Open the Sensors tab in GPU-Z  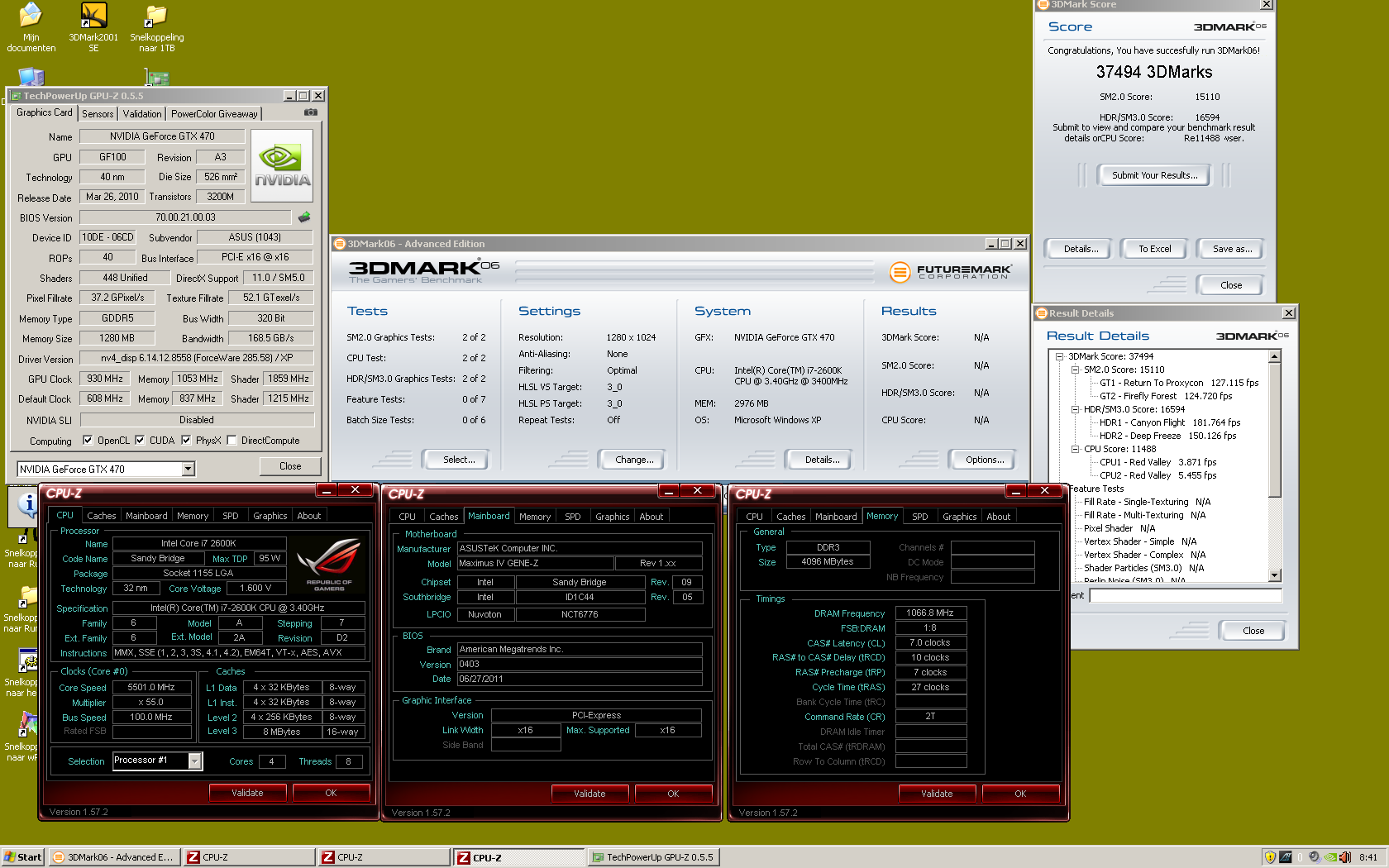pyautogui.click(x=98, y=114)
